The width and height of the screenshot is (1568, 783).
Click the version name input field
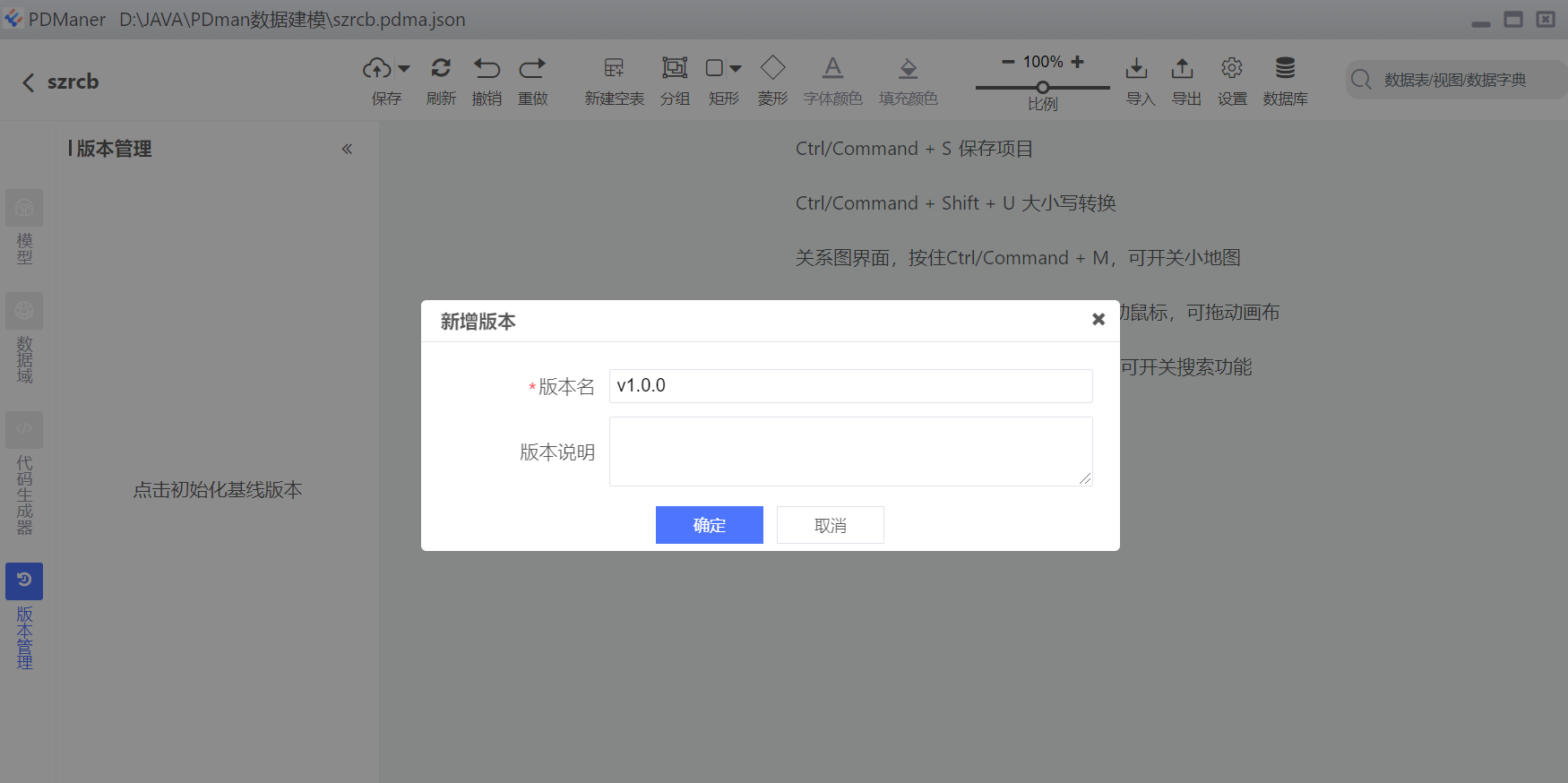pyautogui.click(x=851, y=386)
